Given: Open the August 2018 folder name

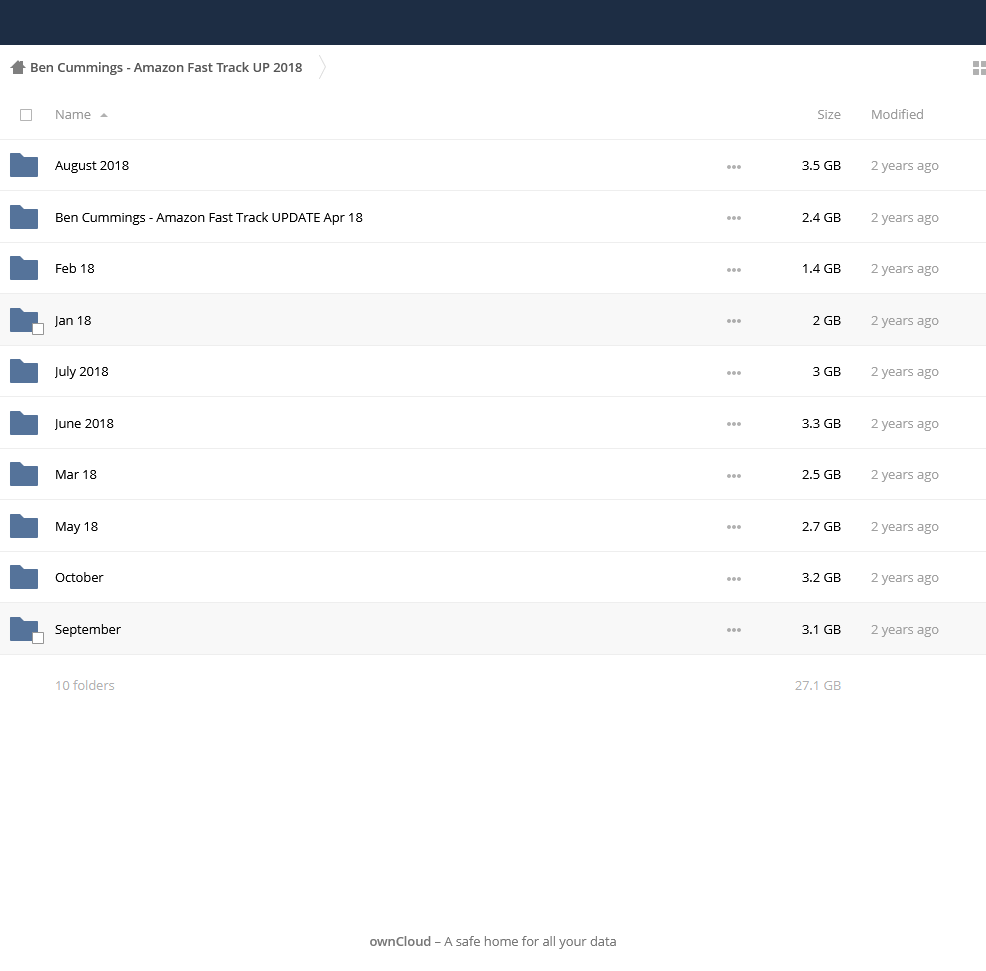Looking at the screenshot, I should click(92, 165).
